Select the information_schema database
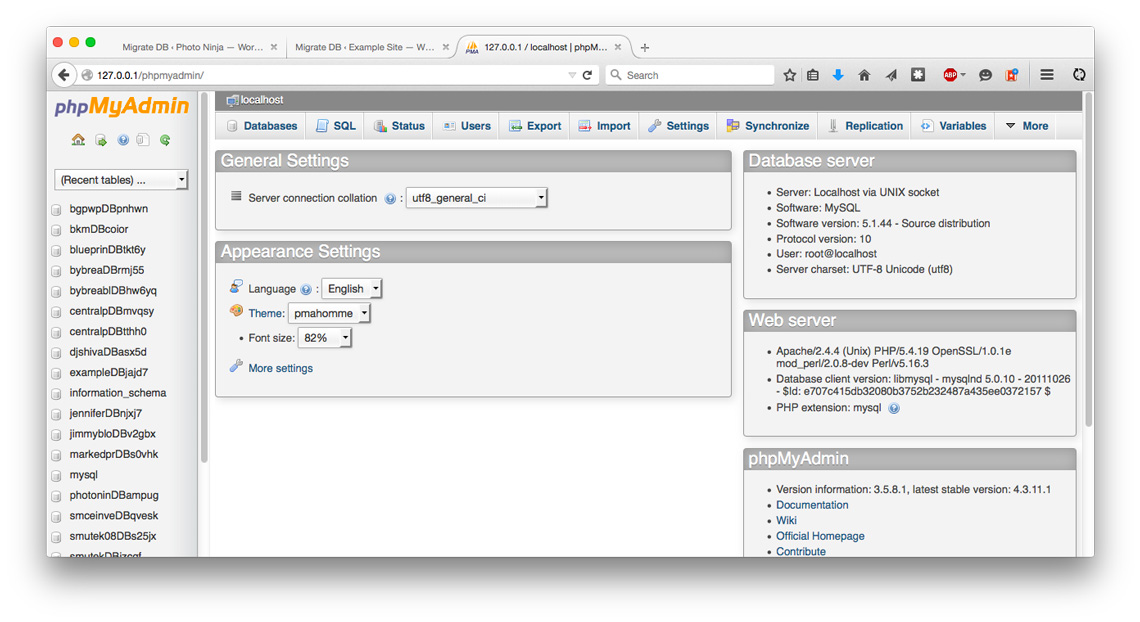The image size is (1140, 622). coord(118,393)
